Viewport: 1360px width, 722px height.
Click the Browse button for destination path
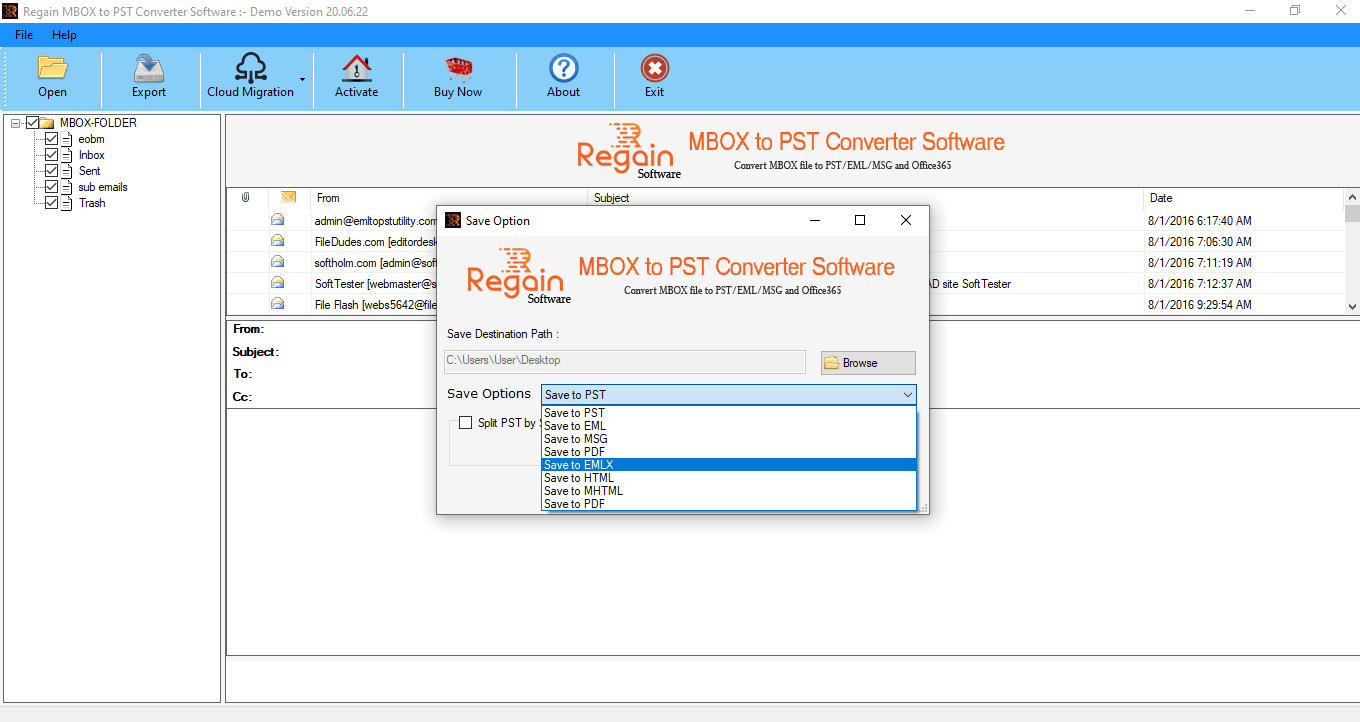pos(866,362)
